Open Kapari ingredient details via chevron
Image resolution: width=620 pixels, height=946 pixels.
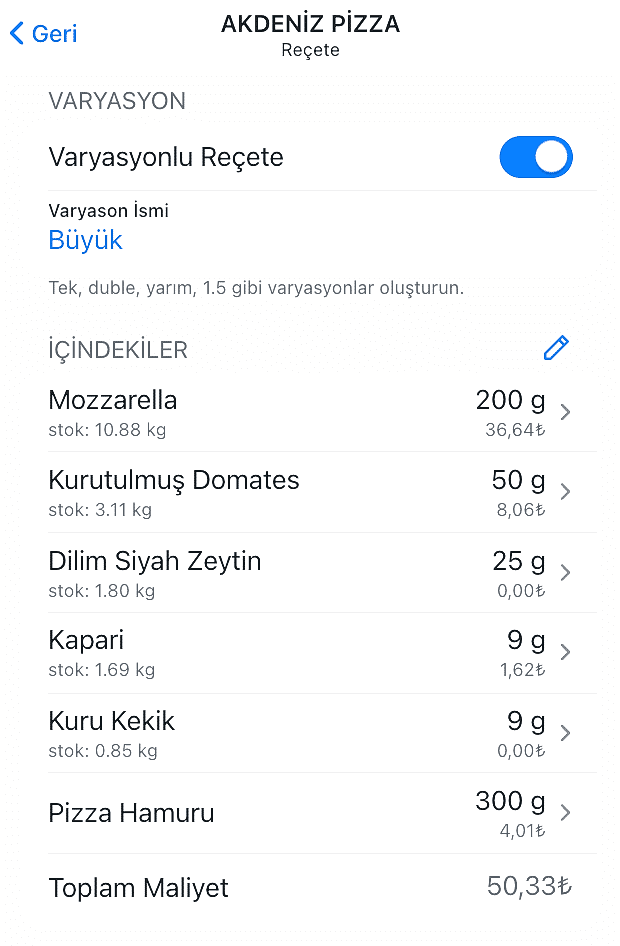pyautogui.click(x=565, y=652)
